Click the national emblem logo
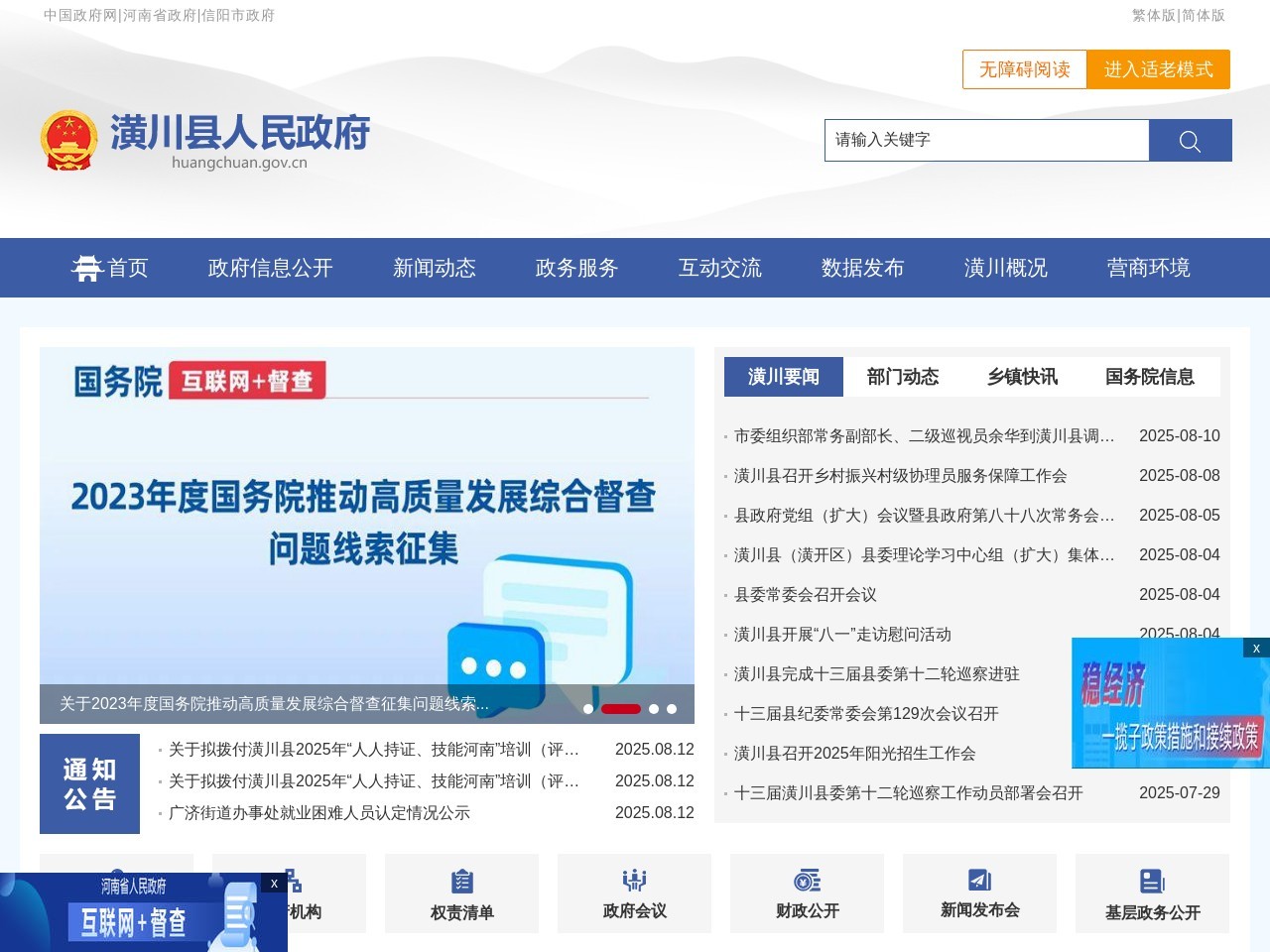The width and height of the screenshot is (1270, 952). [68, 140]
